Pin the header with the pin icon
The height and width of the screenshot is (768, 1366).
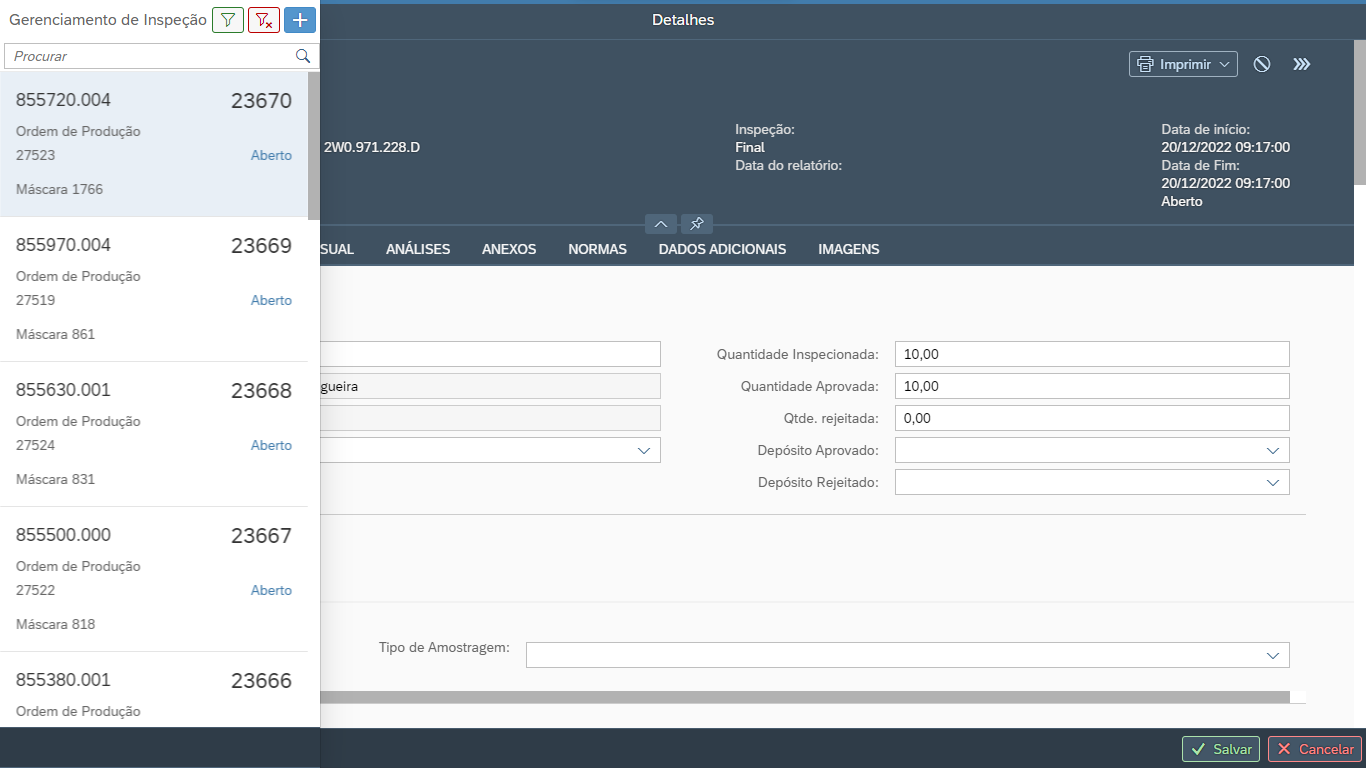[x=697, y=224]
